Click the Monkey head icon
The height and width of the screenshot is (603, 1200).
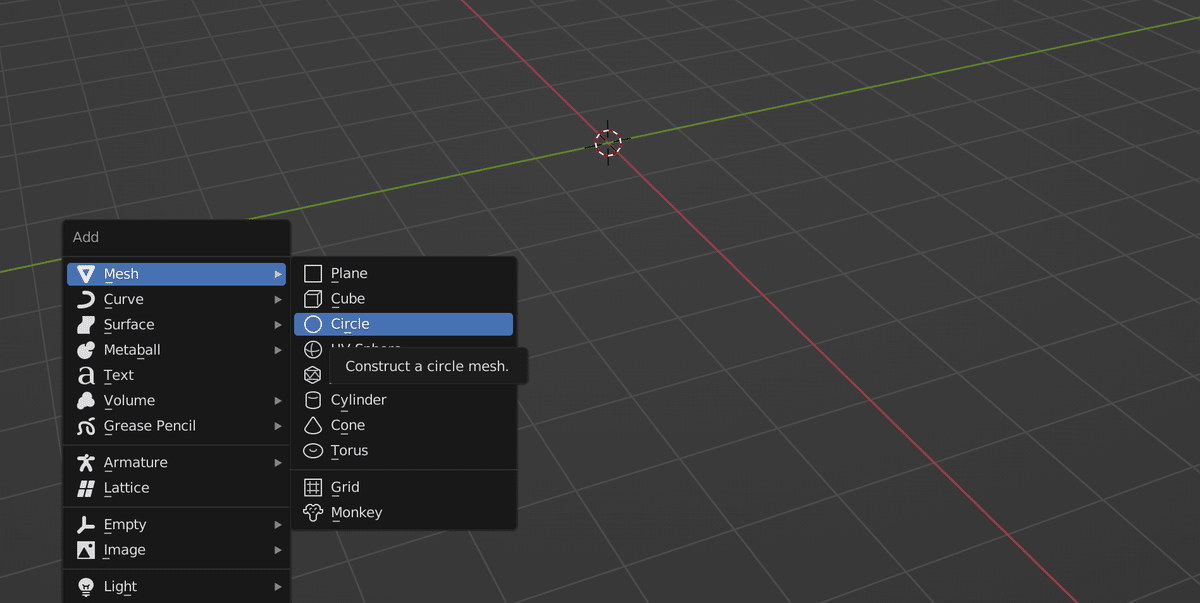tap(313, 513)
